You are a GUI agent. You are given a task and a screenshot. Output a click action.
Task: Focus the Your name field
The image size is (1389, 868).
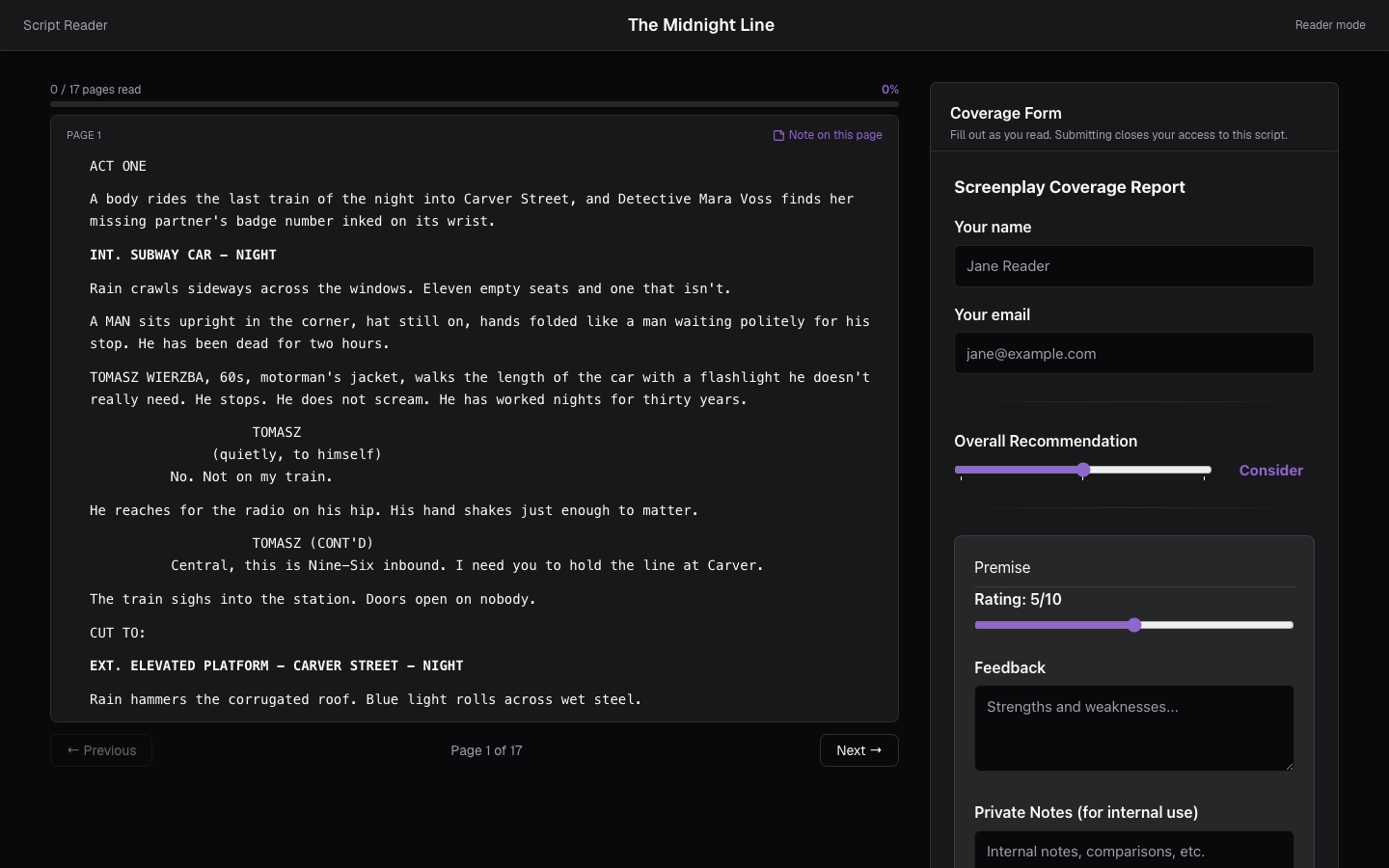[x=1134, y=266]
